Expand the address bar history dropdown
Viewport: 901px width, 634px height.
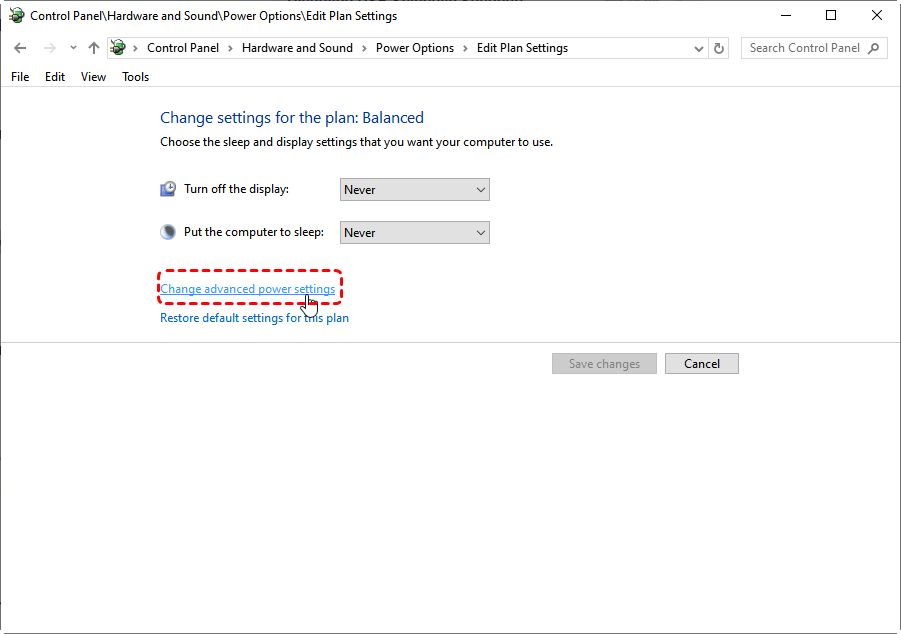699,48
